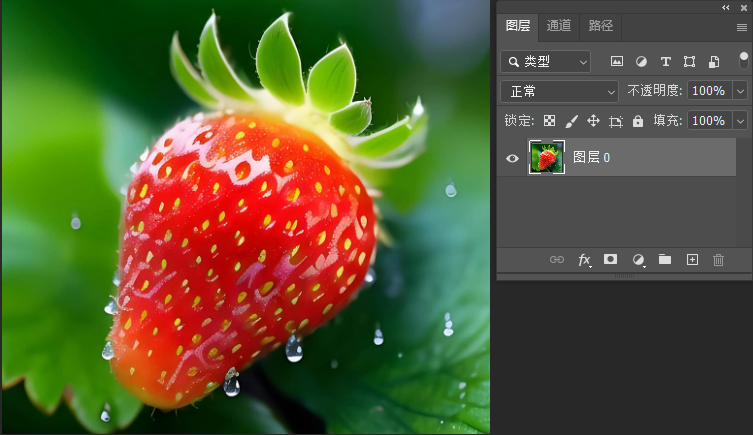Select the 图层 0 strawberry thumbnail
This screenshot has width=753, height=435.
[x=547, y=157]
